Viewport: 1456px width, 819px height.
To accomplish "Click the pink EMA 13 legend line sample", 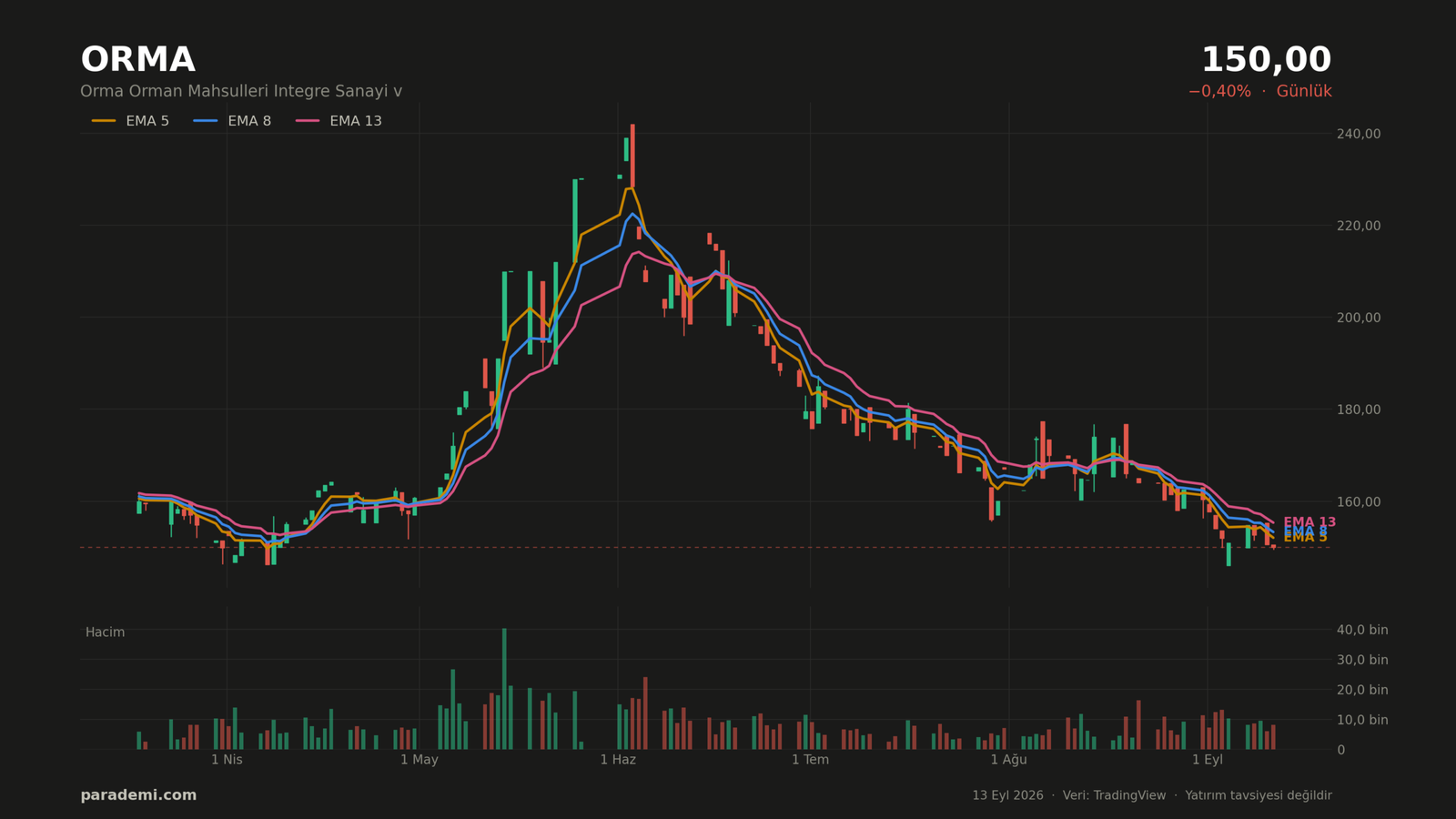I will point(308,121).
